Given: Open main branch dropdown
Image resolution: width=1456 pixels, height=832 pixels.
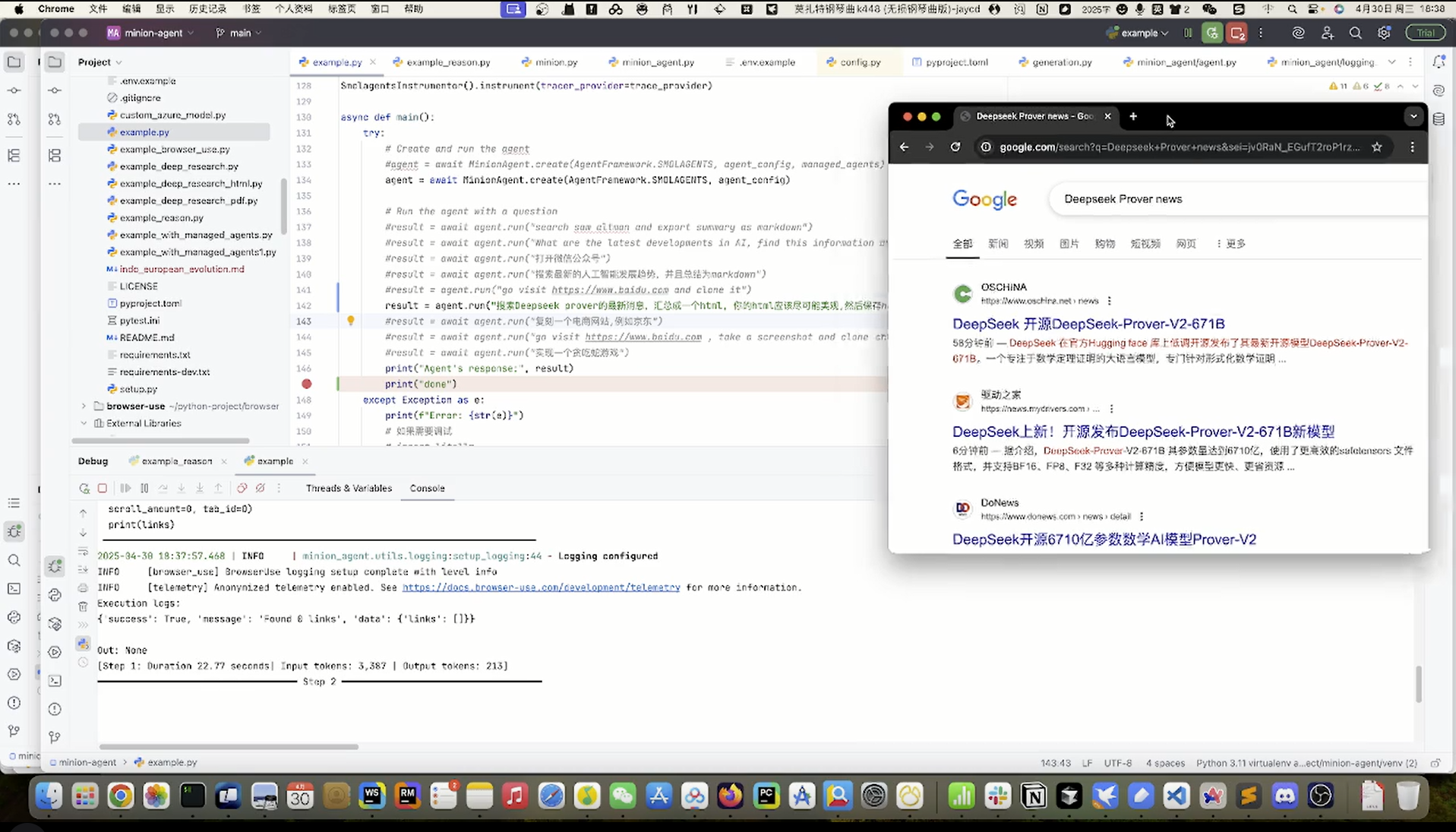Looking at the screenshot, I should pos(238,33).
